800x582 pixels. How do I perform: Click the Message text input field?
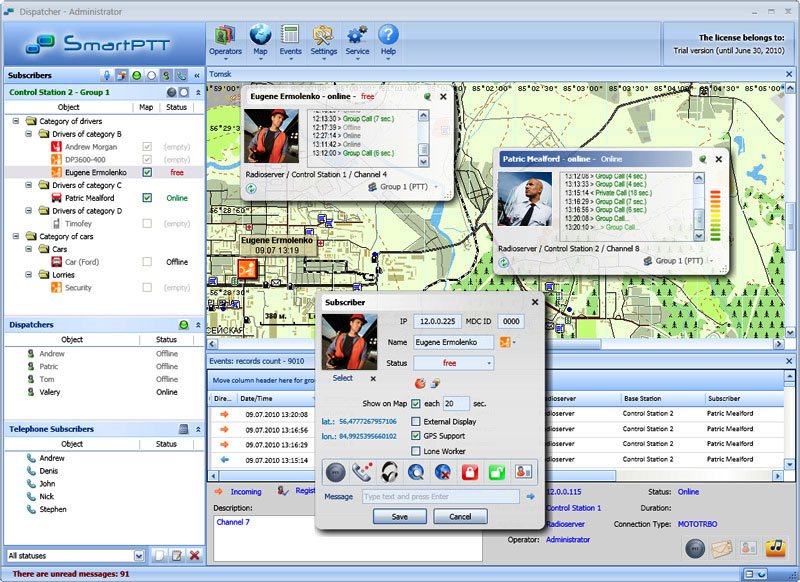pyautogui.click(x=440, y=496)
